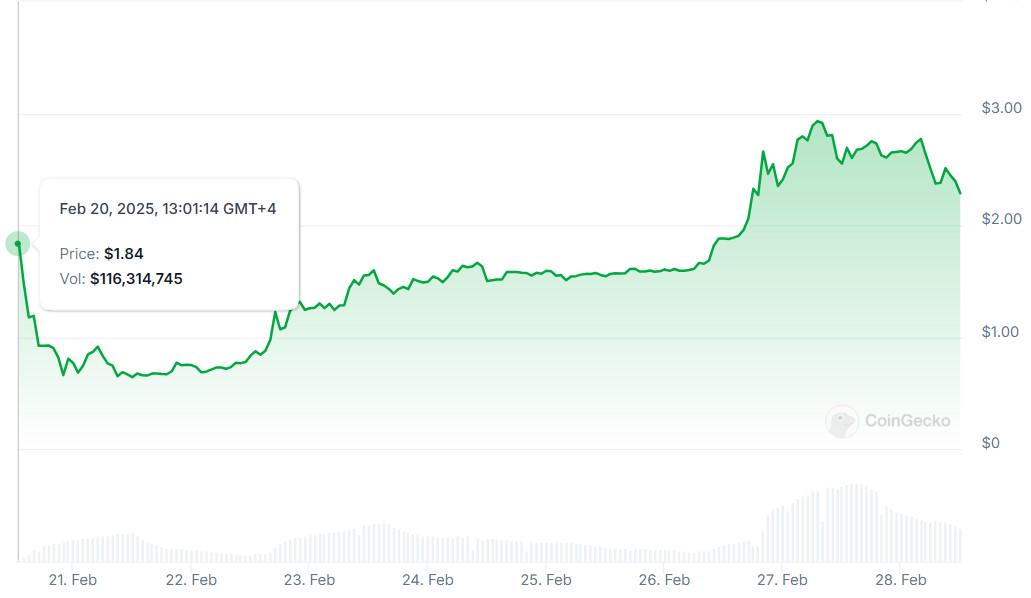This screenshot has height=598, width=1031.
Task: Click the $2.00 price axis label
Action: coord(1001,219)
